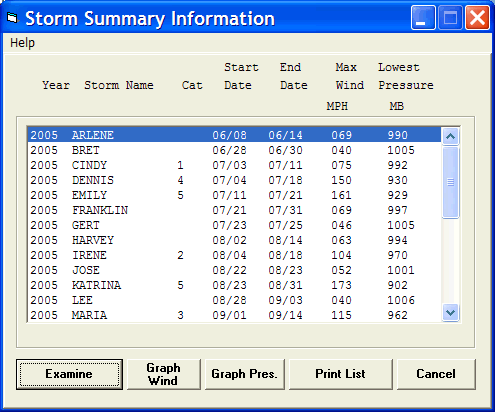Screen dimensions: 495x412
Task: Click the Examine button
Action: (69, 374)
